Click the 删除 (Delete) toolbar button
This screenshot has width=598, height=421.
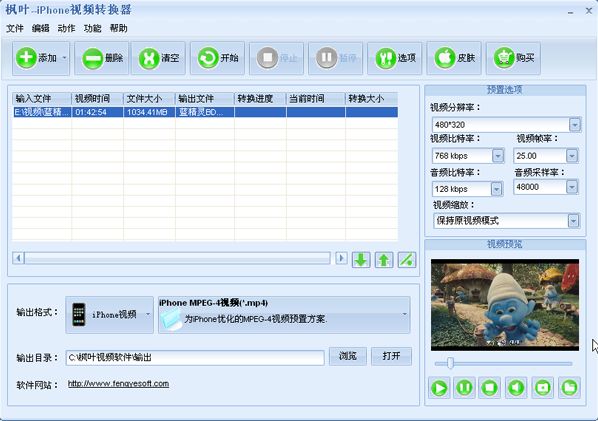[102, 58]
